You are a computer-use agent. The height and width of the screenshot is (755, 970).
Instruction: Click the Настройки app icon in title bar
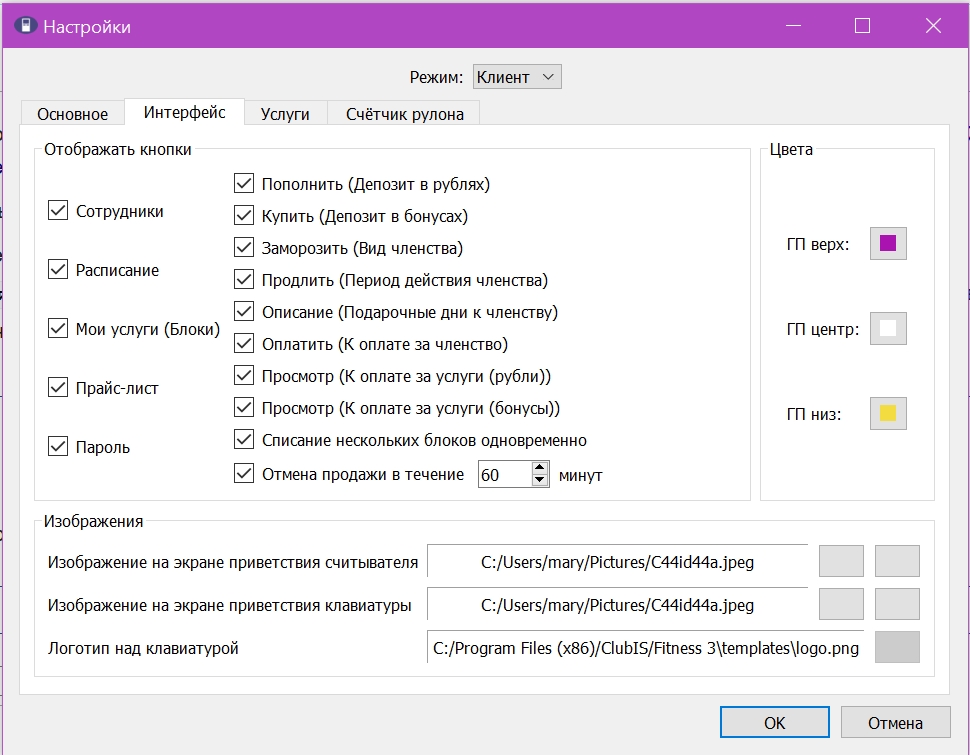click(25, 25)
